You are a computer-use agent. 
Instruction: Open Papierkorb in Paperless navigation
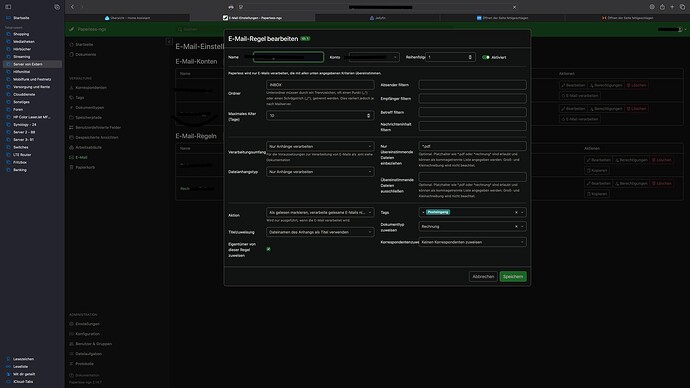click(x=85, y=168)
